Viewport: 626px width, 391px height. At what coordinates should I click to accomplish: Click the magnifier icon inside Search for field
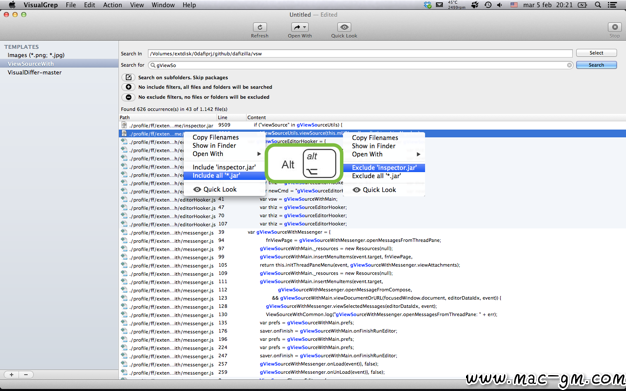[153, 65]
